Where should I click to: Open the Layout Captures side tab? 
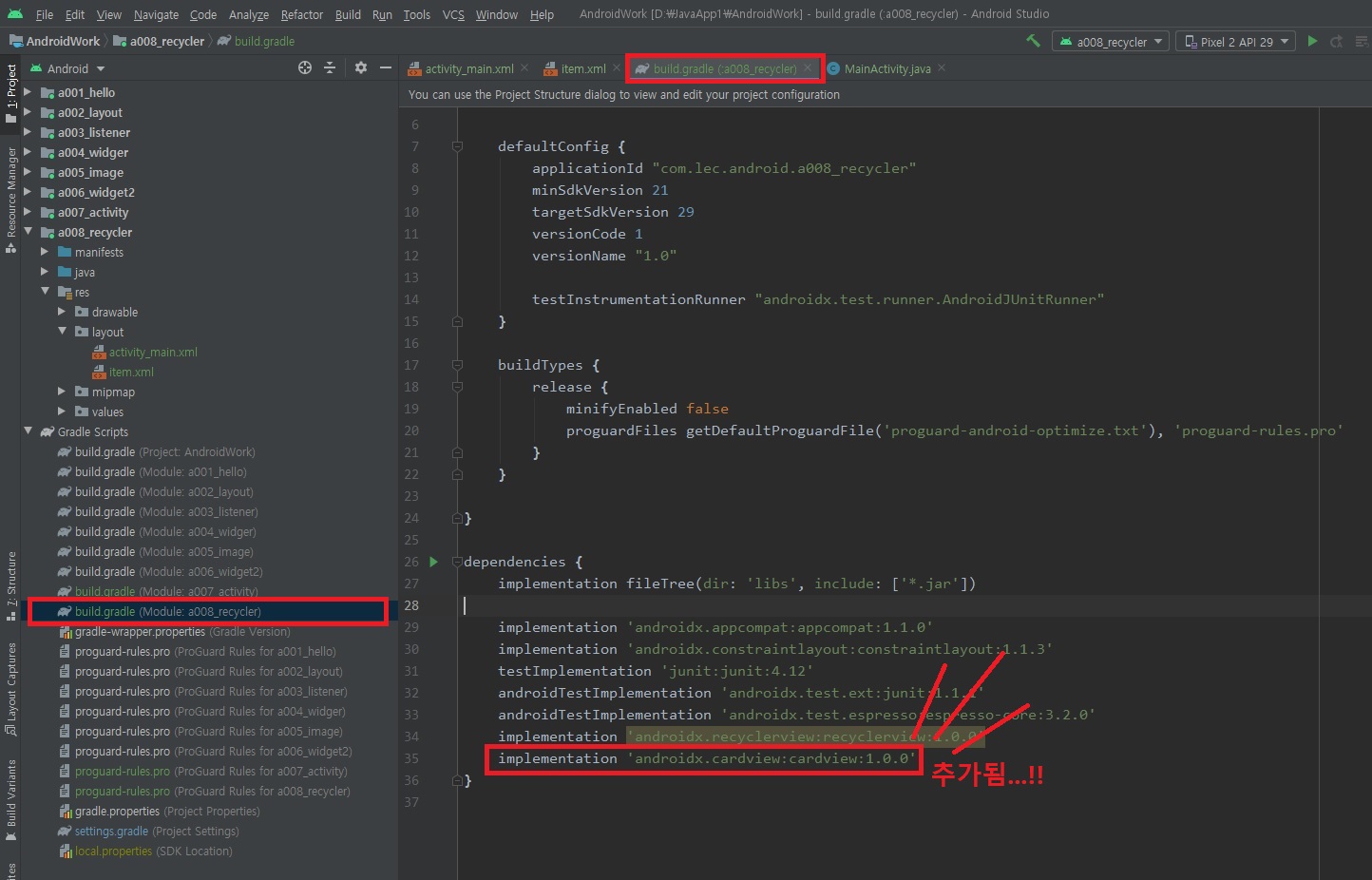10,690
